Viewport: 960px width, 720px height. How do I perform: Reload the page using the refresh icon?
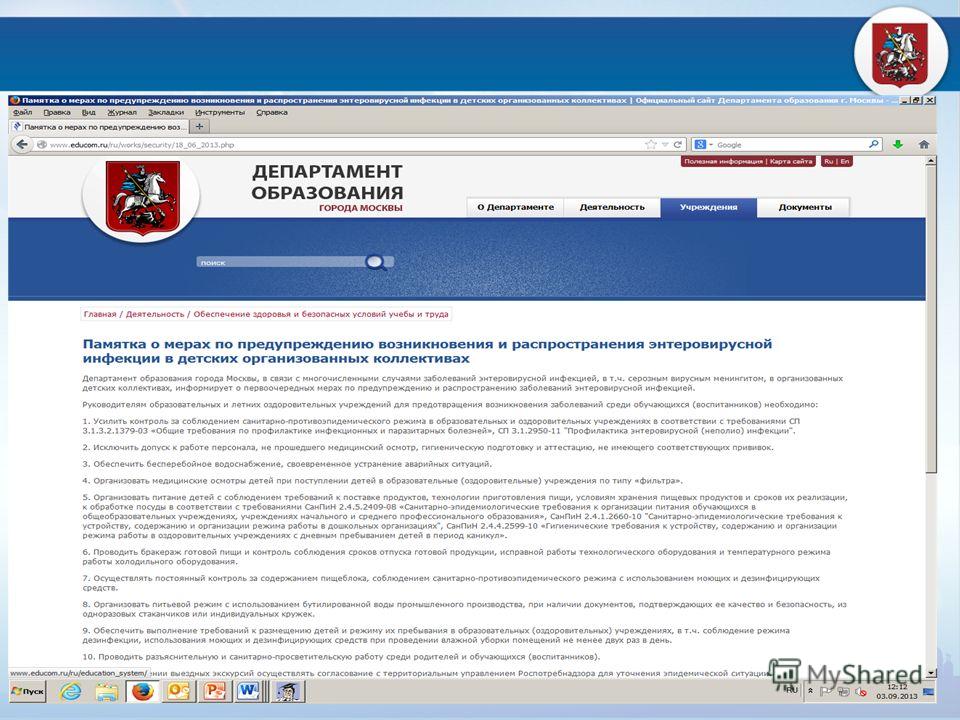point(678,144)
